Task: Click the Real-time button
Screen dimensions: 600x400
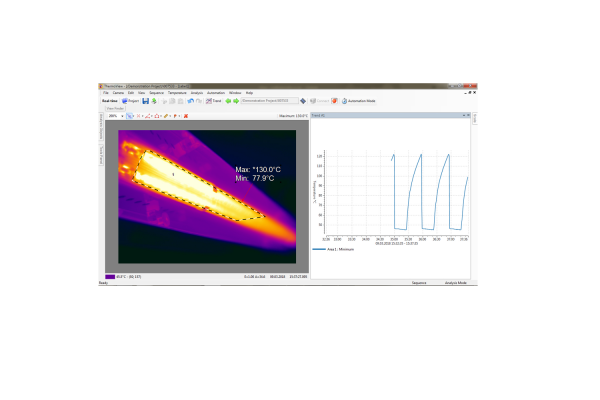Action: click(x=109, y=101)
